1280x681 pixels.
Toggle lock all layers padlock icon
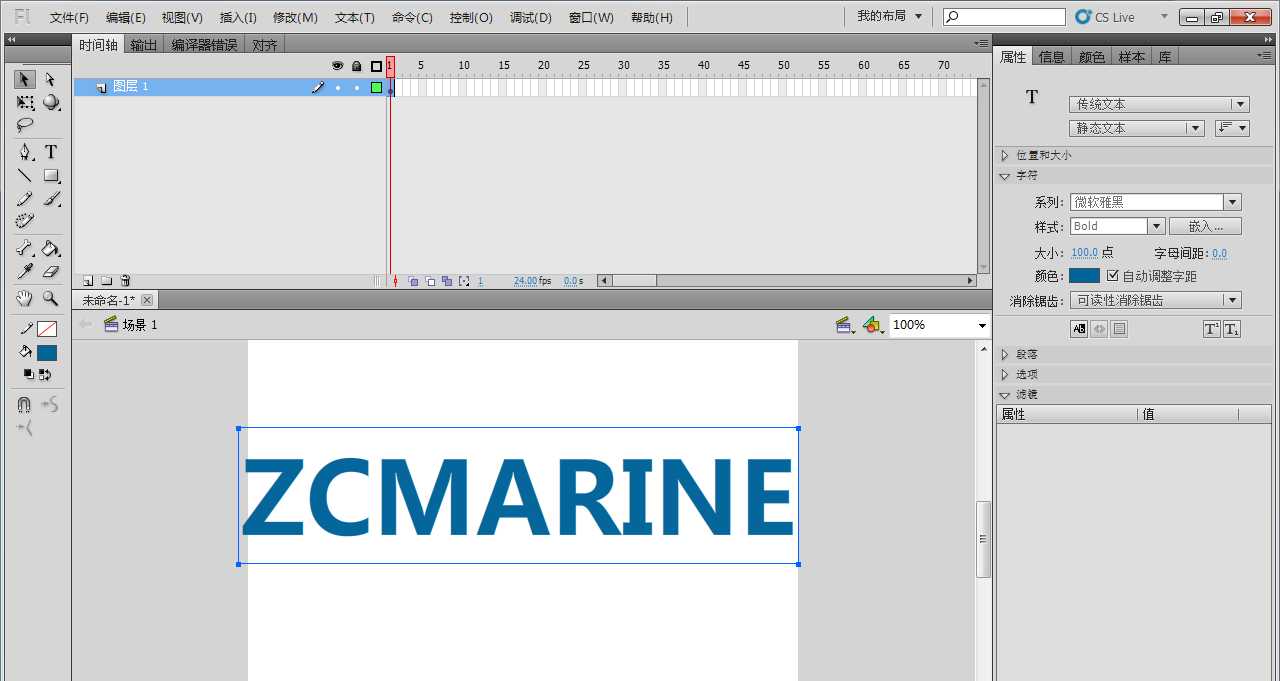pyautogui.click(x=357, y=66)
